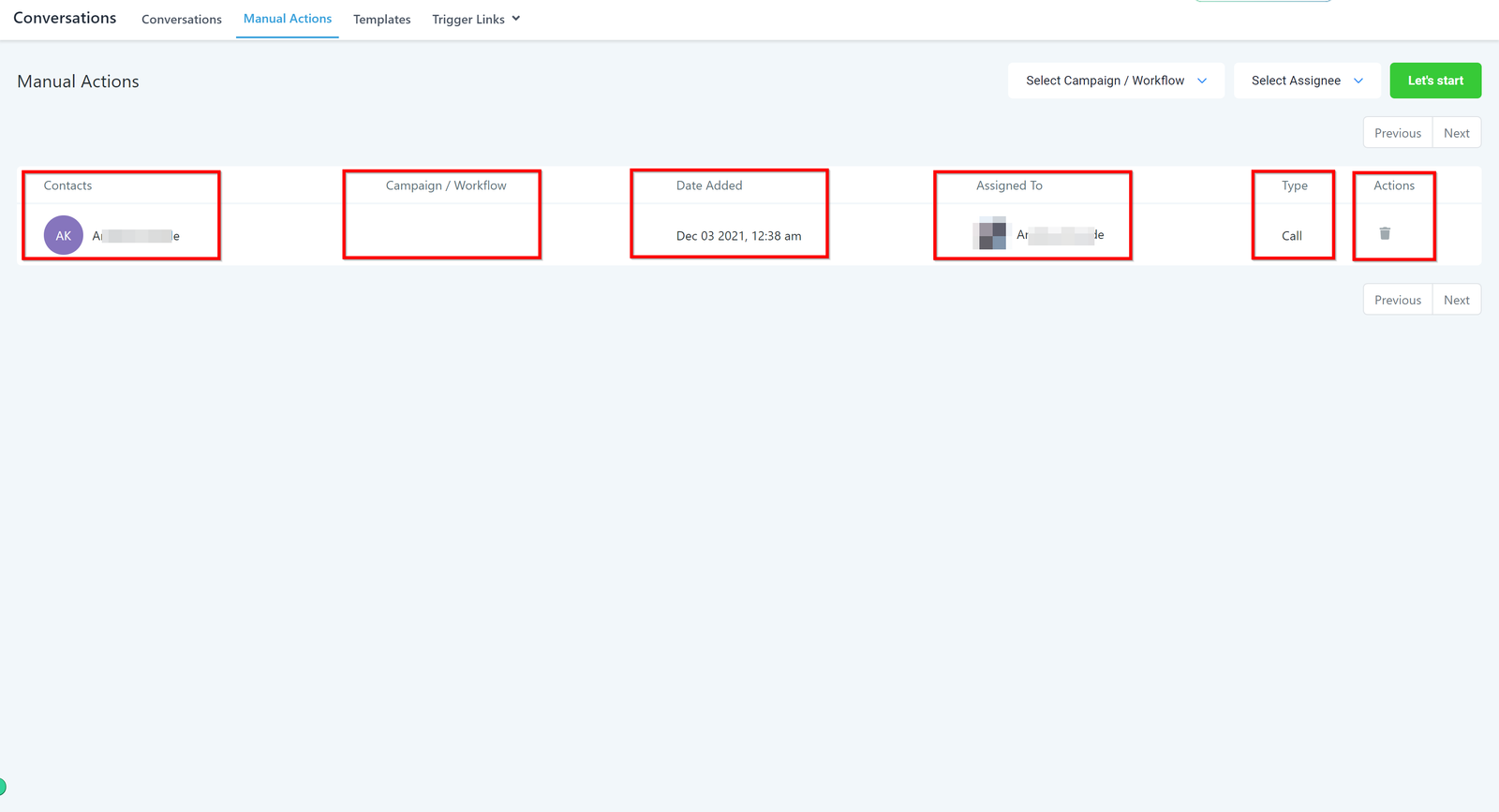Screen dimensions: 1499x812
Task: Click the trash icon to delete the action
Action: pos(1385,233)
